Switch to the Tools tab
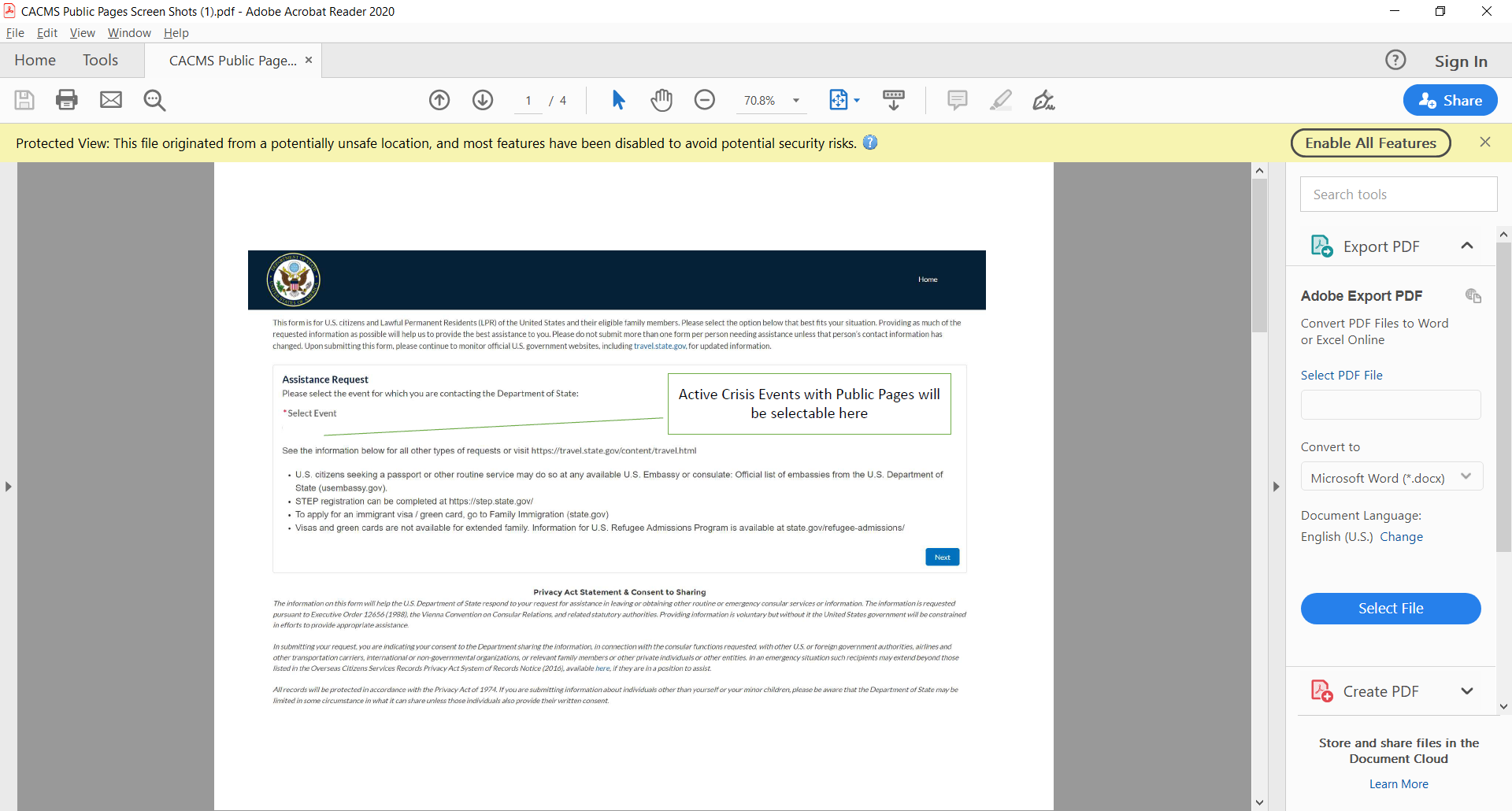The height and width of the screenshot is (811, 1512). [100, 61]
